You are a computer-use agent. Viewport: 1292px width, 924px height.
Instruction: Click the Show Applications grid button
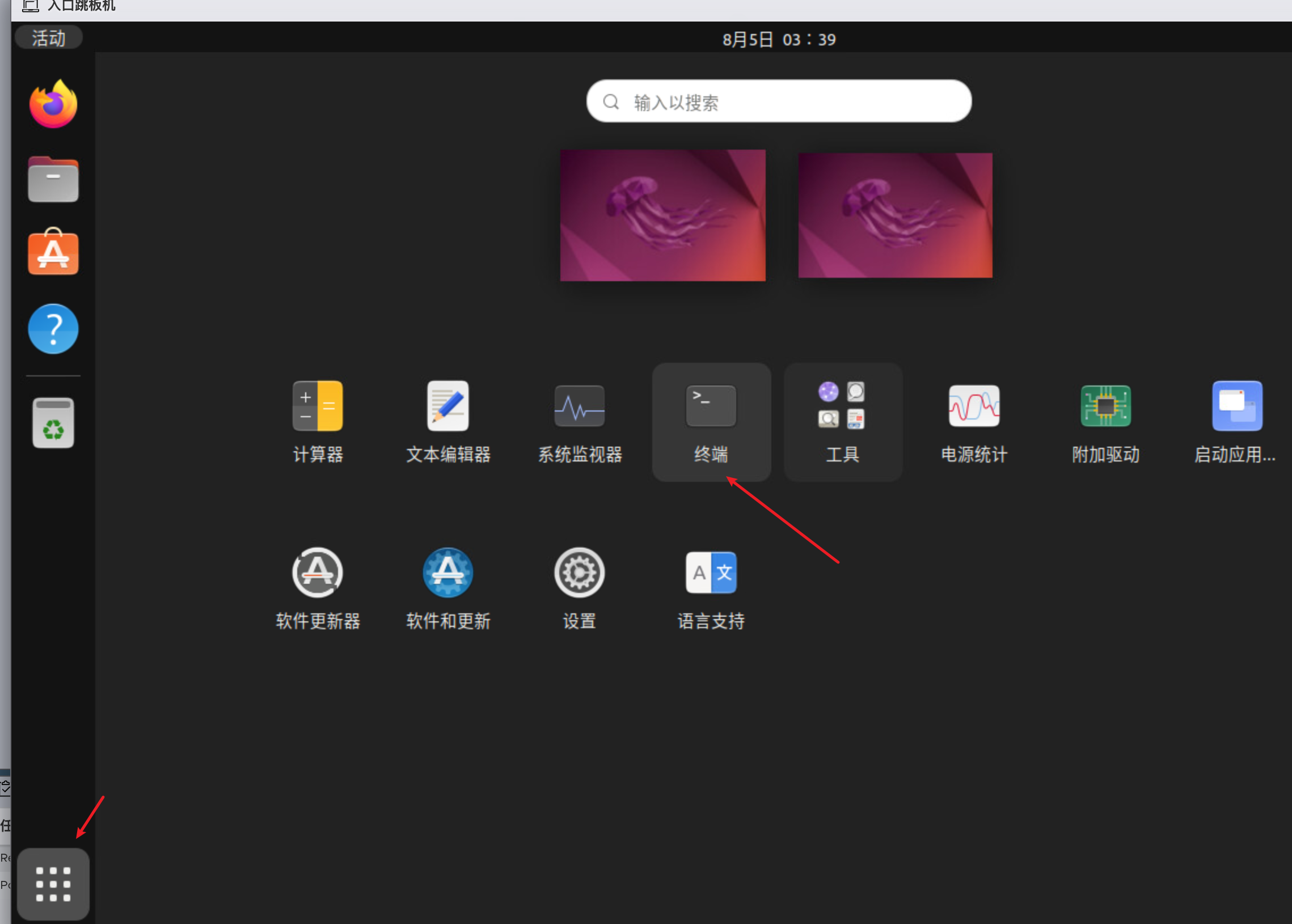point(53,884)
